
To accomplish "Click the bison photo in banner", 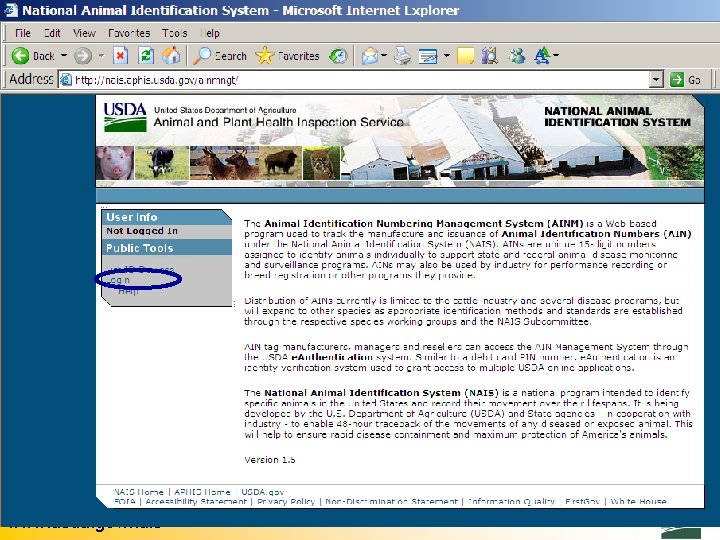I will click(x=281, y=163).
